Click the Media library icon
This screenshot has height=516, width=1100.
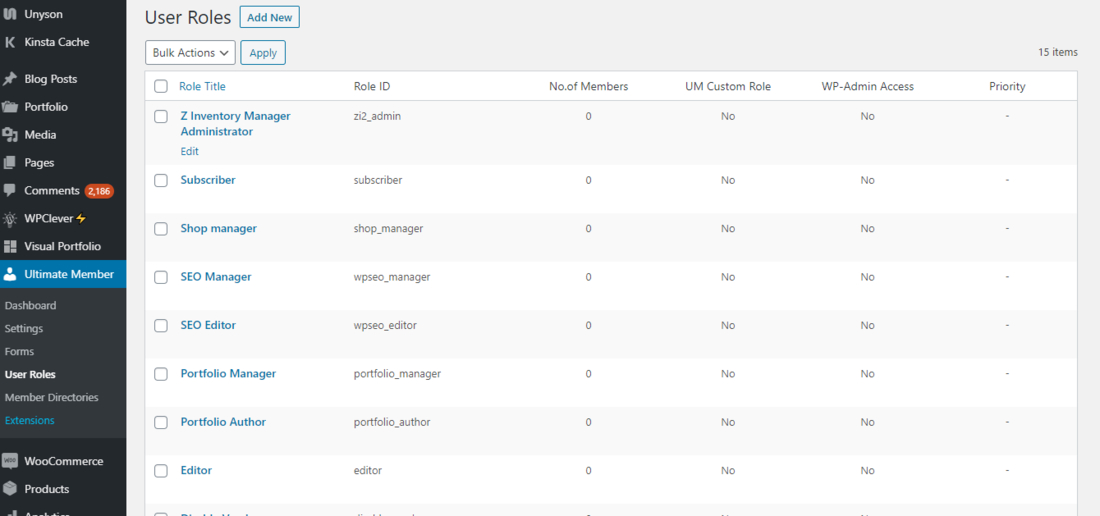pyautogui.click(x=10, y=135)
